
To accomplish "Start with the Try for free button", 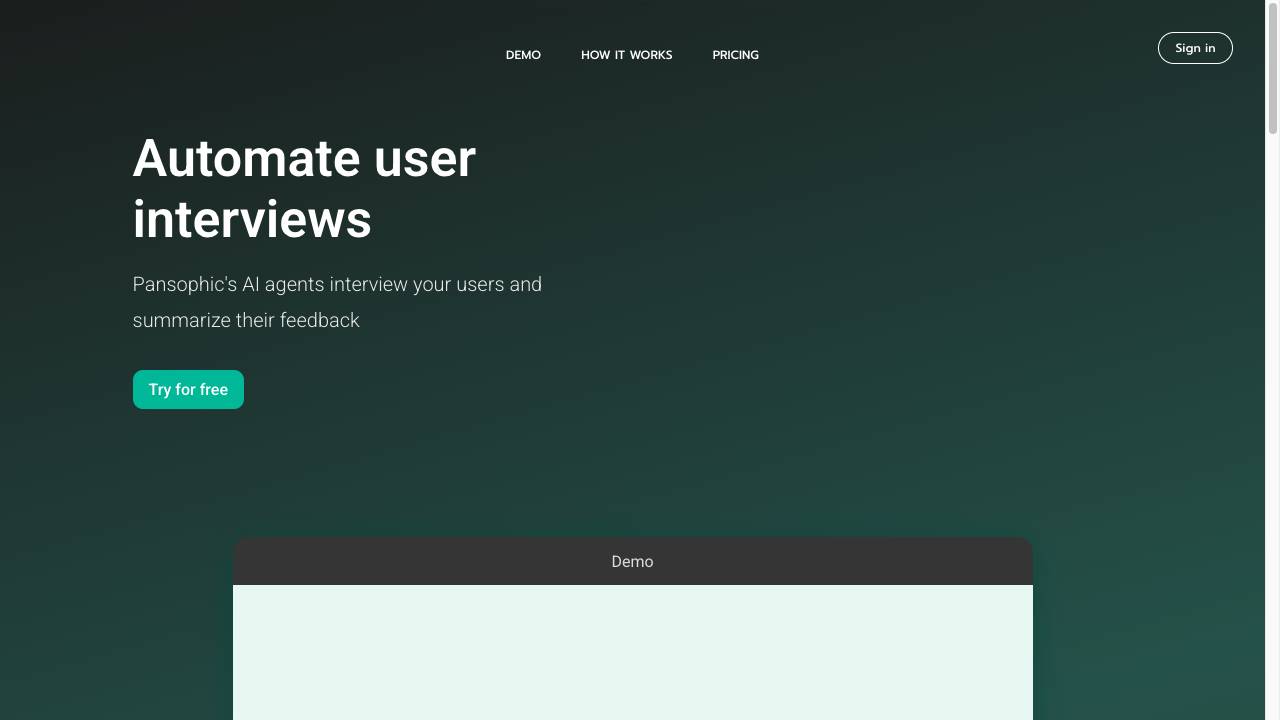I will point(188,390).
